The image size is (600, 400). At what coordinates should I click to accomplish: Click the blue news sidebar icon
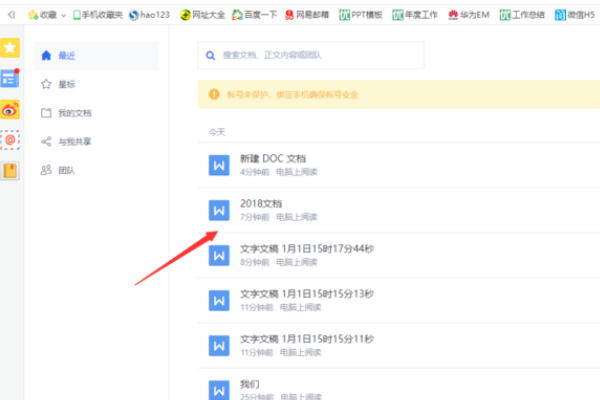click(x=10, y=78)
